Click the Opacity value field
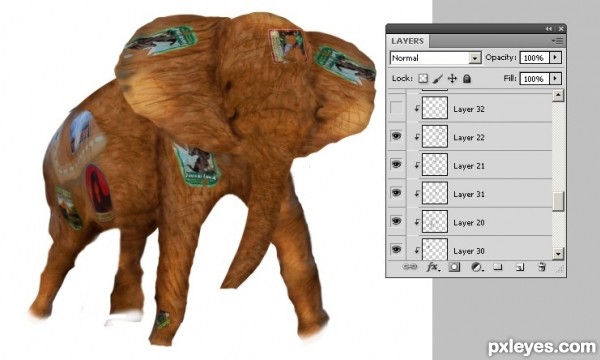The height and width of the screenshot is (360, 600). pyautogui.click(x=534, y=58)
